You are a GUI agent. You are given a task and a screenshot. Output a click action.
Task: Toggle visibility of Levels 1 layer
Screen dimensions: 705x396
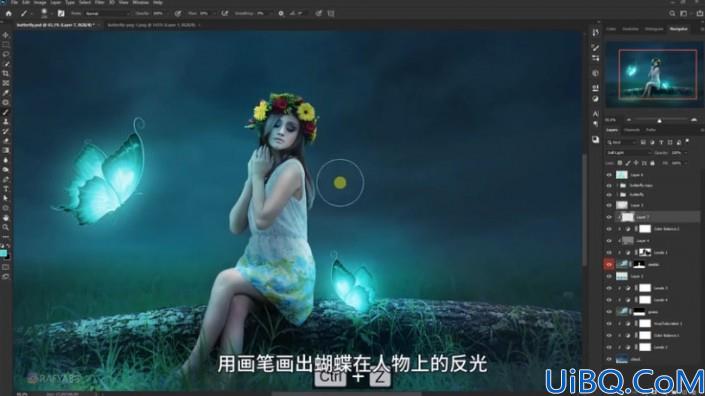tap(609, 253)
